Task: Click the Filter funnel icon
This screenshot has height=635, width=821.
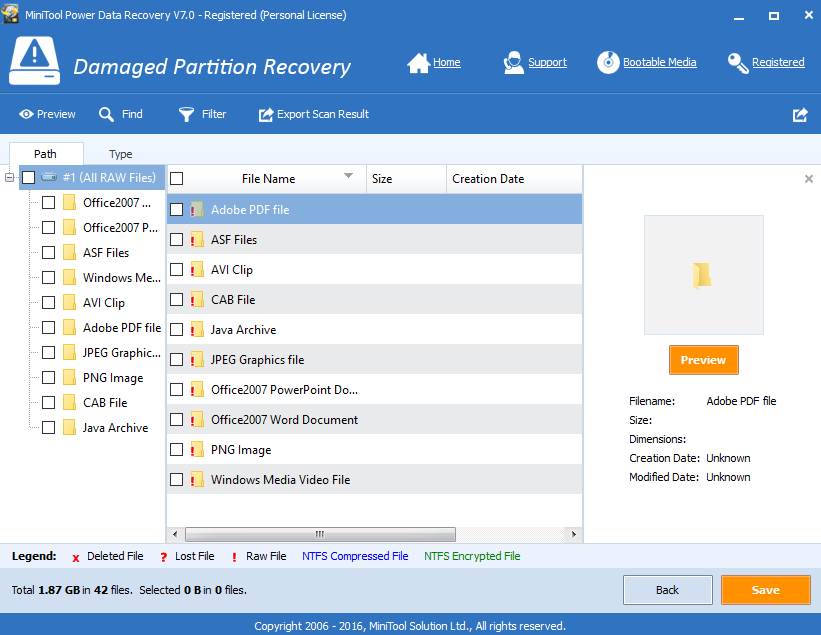Action: click(x=186, y=115)
